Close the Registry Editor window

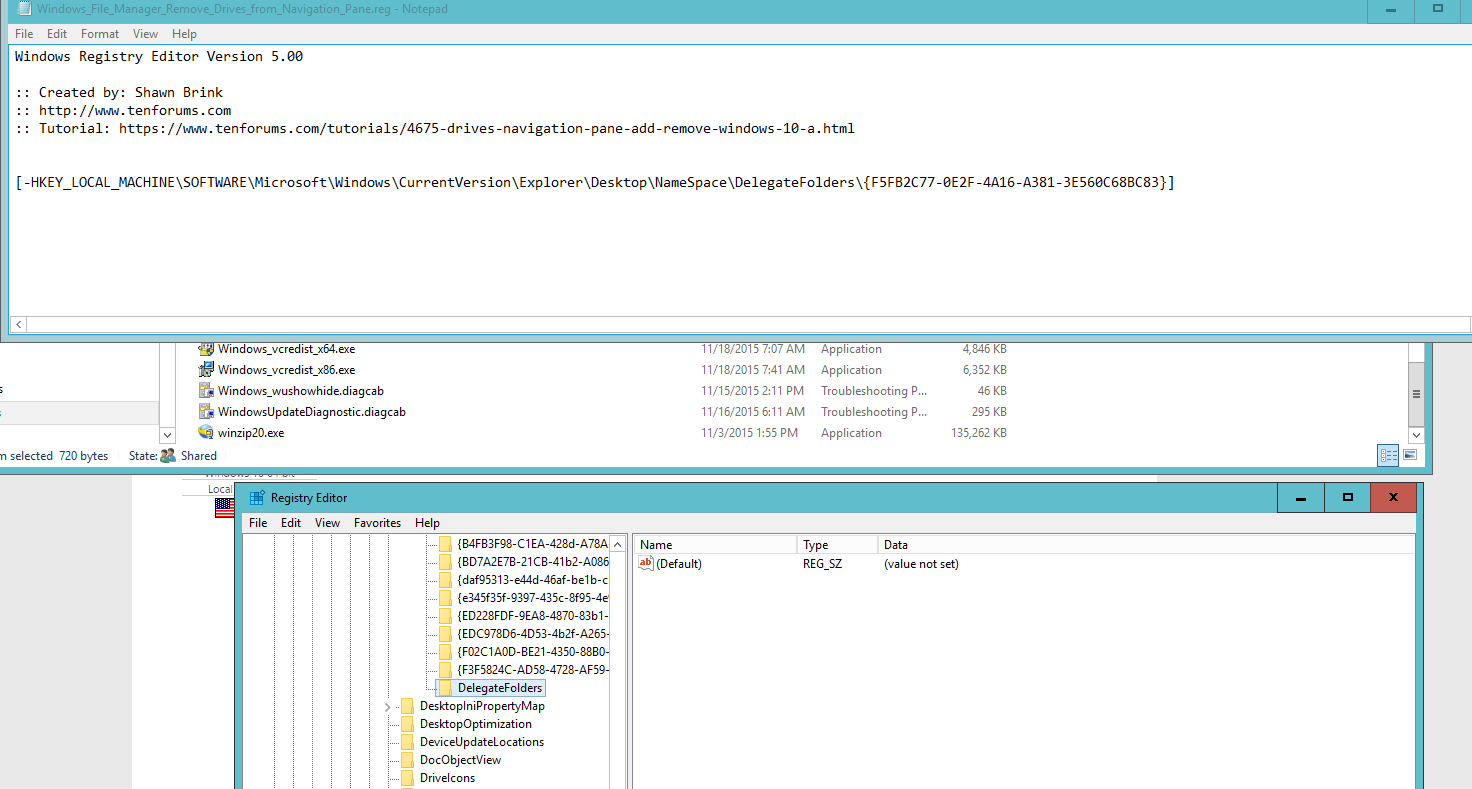1393,498
